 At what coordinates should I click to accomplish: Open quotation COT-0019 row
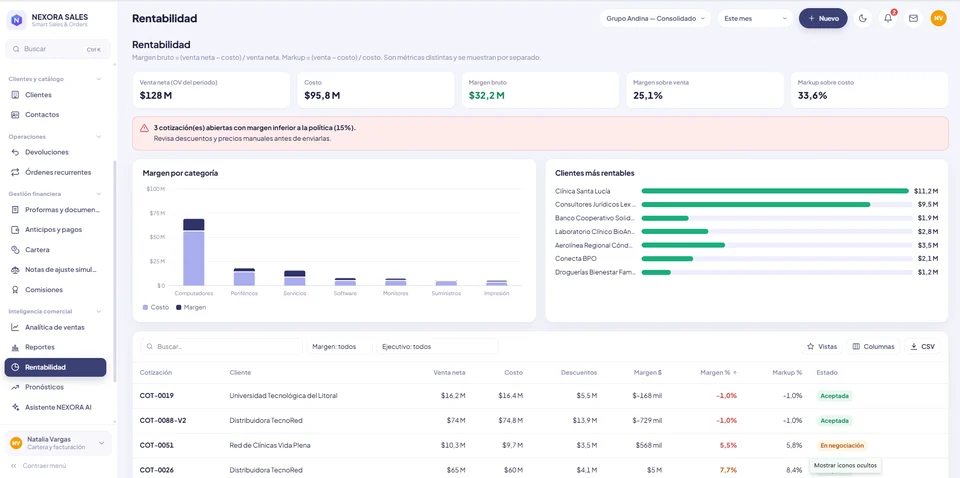(540, 395)
